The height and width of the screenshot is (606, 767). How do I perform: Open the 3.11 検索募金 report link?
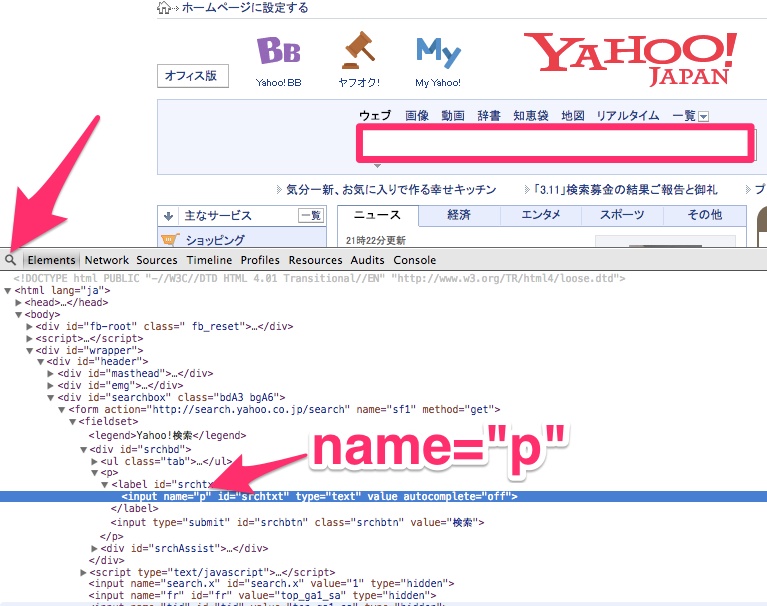pos(625,190)
